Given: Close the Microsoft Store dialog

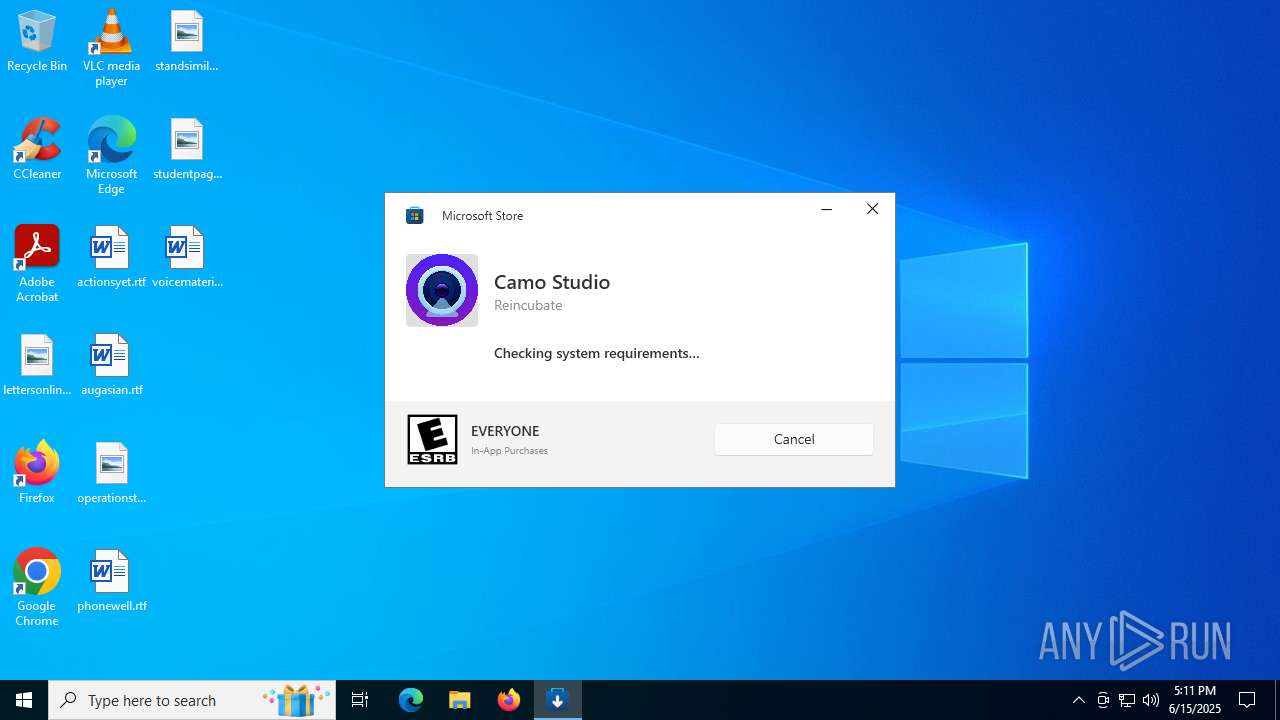Looking at the screenshot, I should 872,209.
